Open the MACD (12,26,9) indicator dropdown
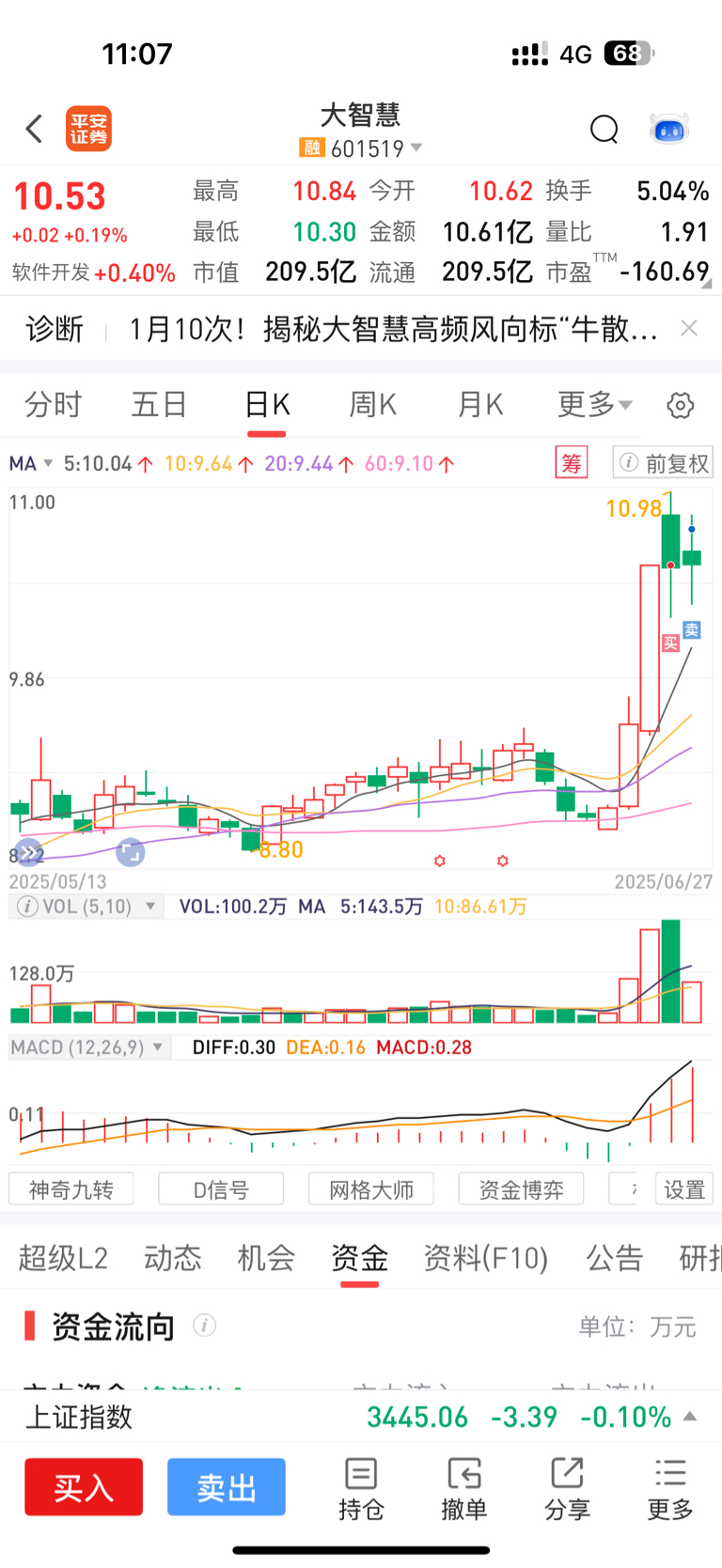Viewport: 722px width, 1568px height. tap(88, 1048)
